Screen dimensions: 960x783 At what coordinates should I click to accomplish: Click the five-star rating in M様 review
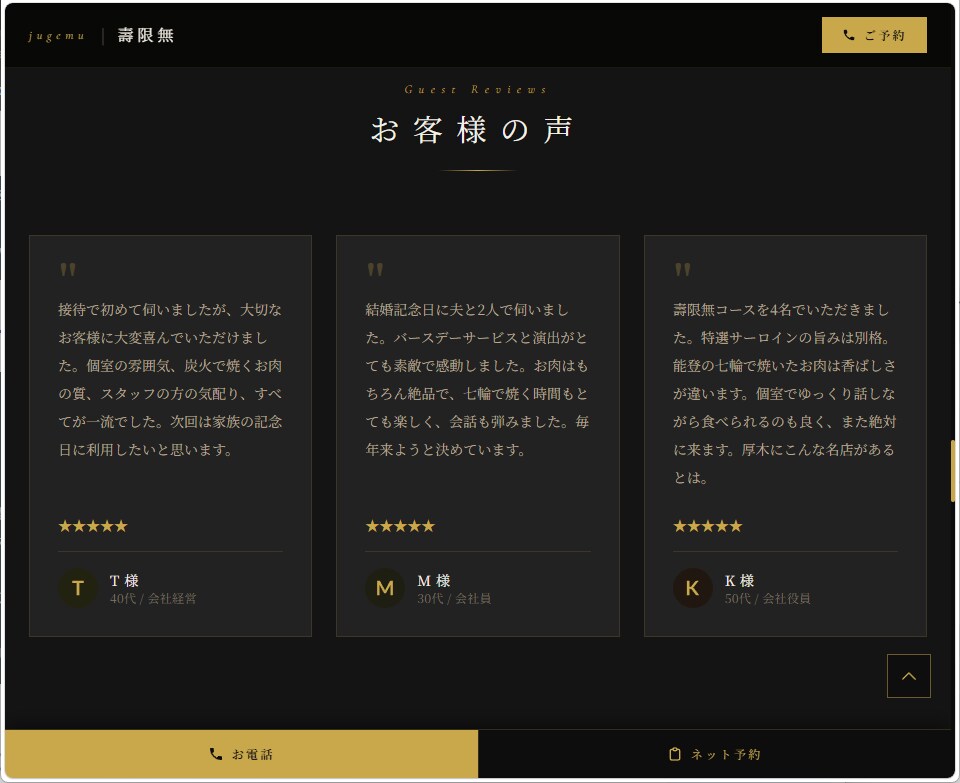(400, 526)
